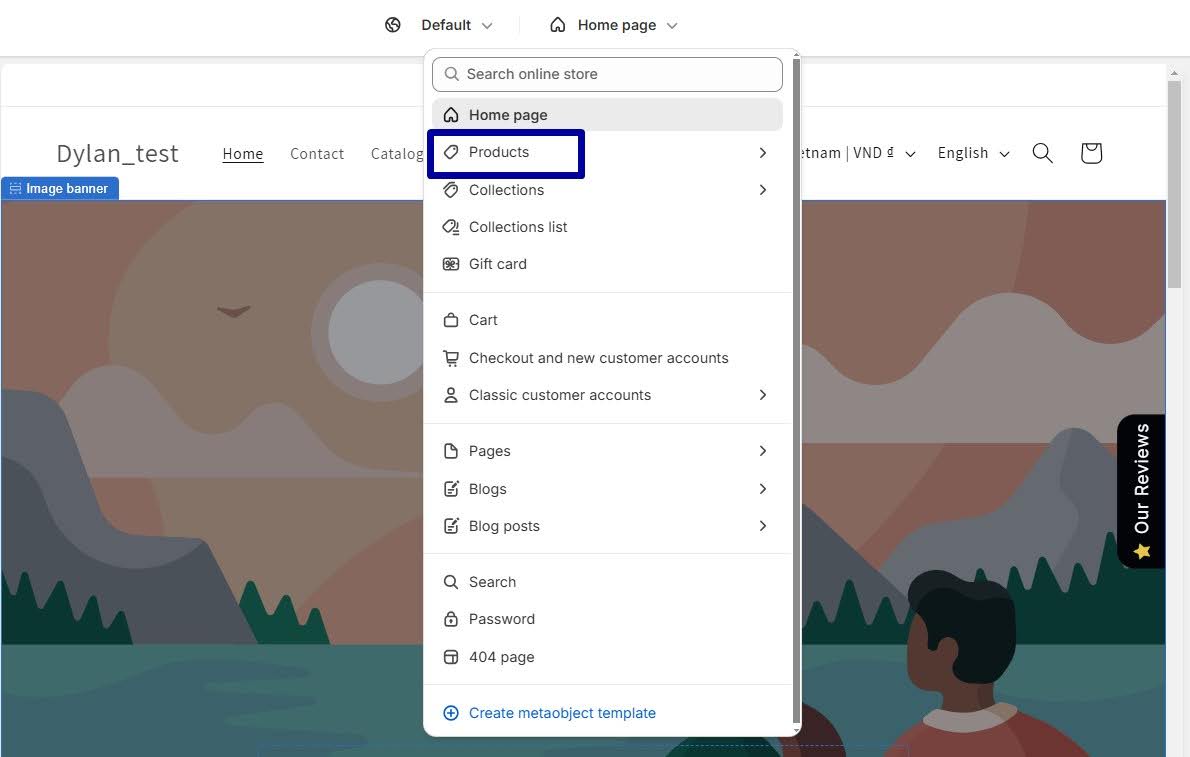Click the globe icon beside Default
Viewport: 1190px width, 757px height.
pos(392,25)
